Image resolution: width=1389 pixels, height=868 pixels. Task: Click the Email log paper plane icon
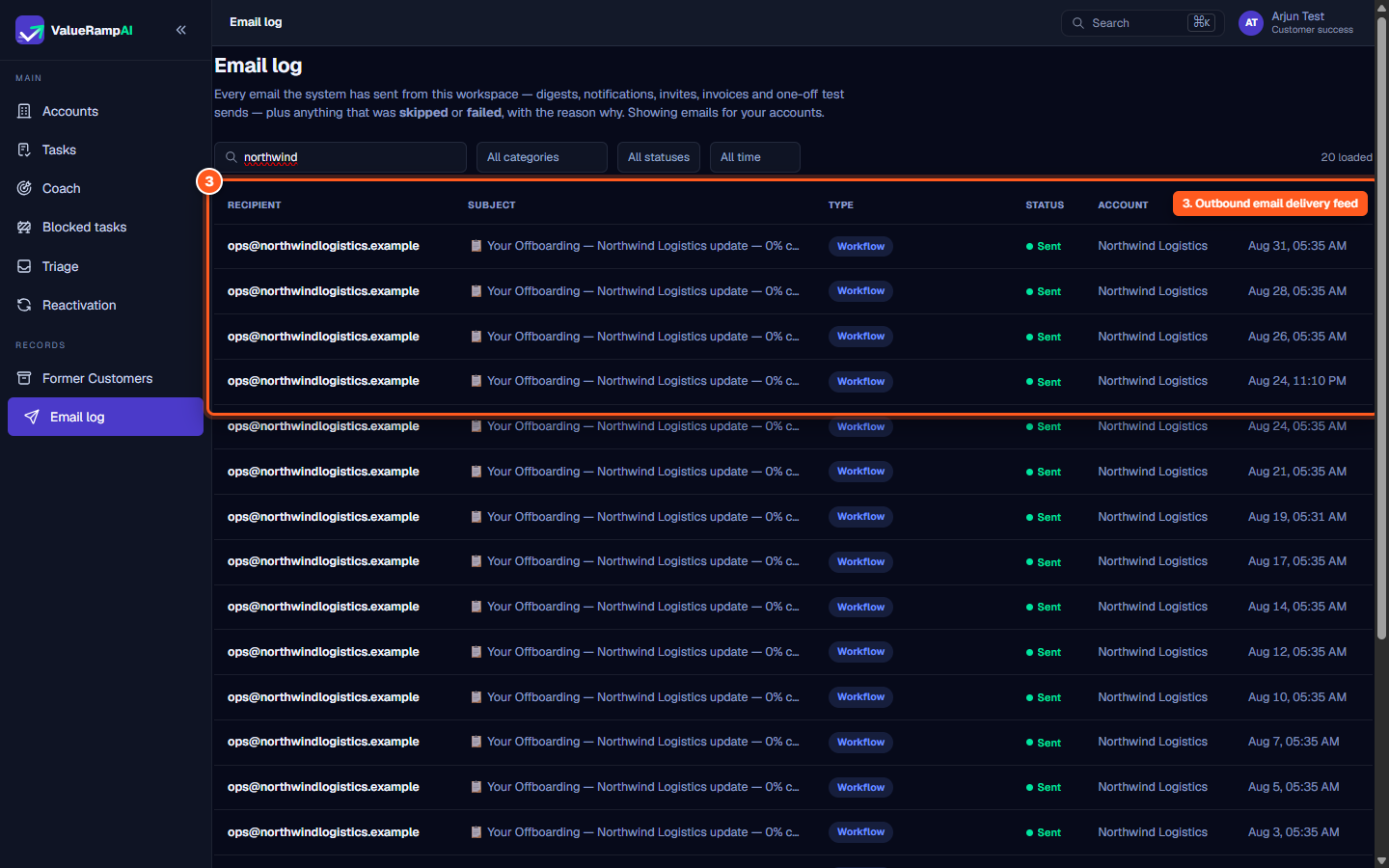[32, 417]
